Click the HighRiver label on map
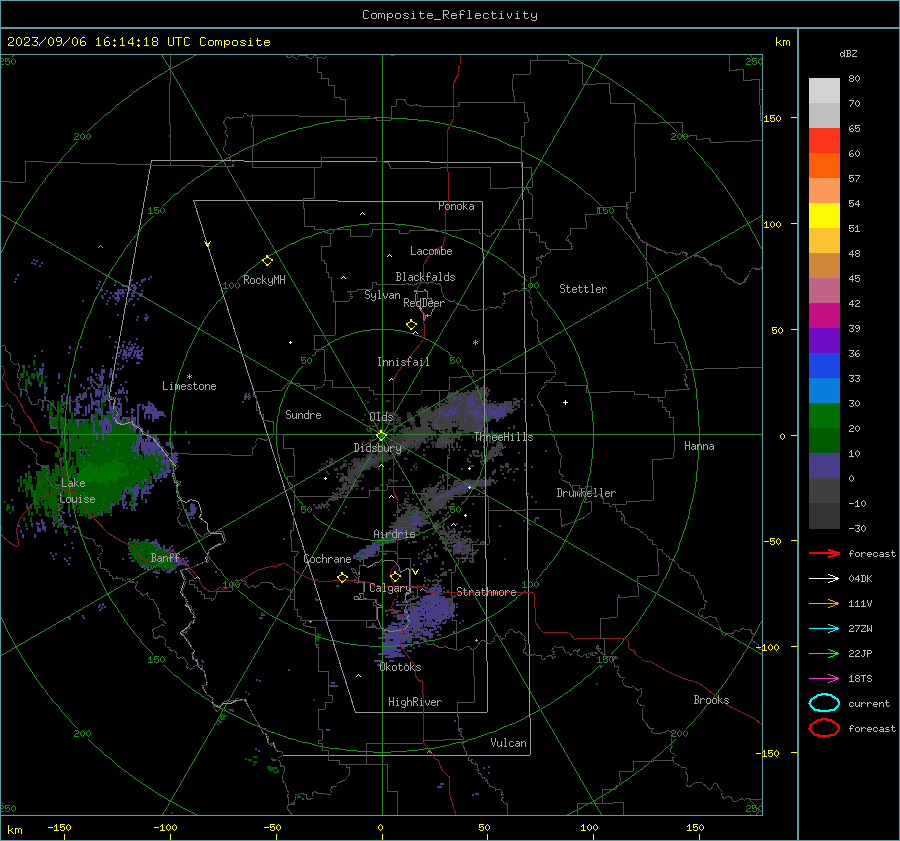The image size is (900, 841). (415, 702)
